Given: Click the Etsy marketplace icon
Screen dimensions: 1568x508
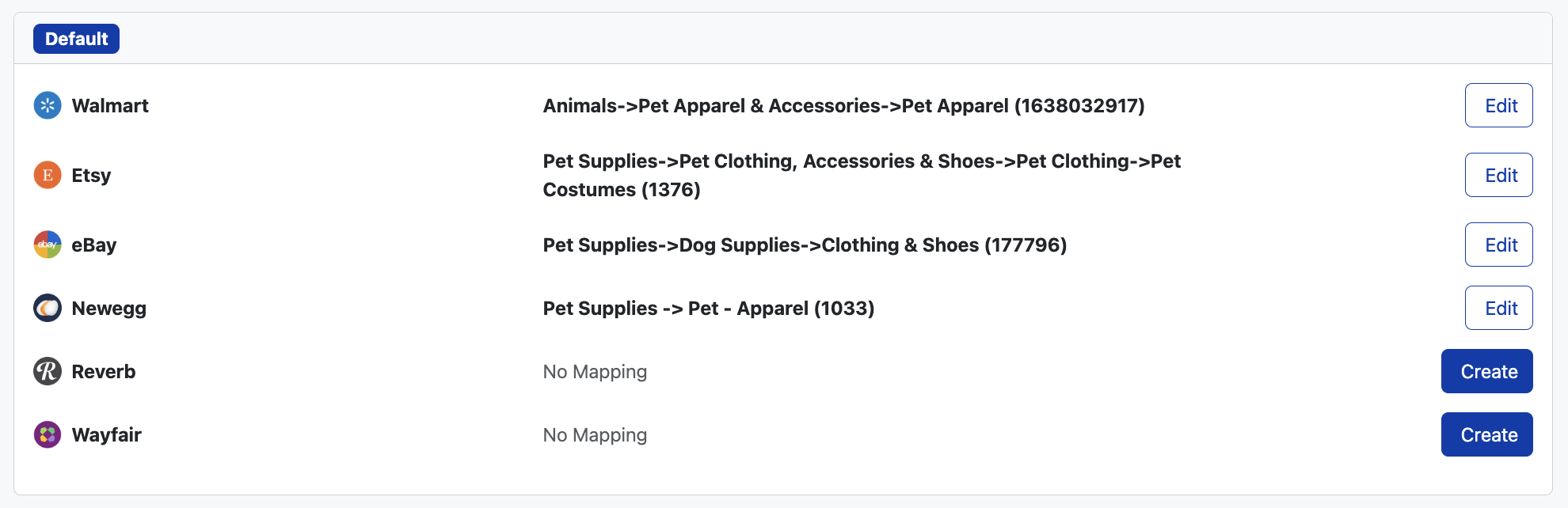Looking at the screenshot, I should click(x=48, y=175).
